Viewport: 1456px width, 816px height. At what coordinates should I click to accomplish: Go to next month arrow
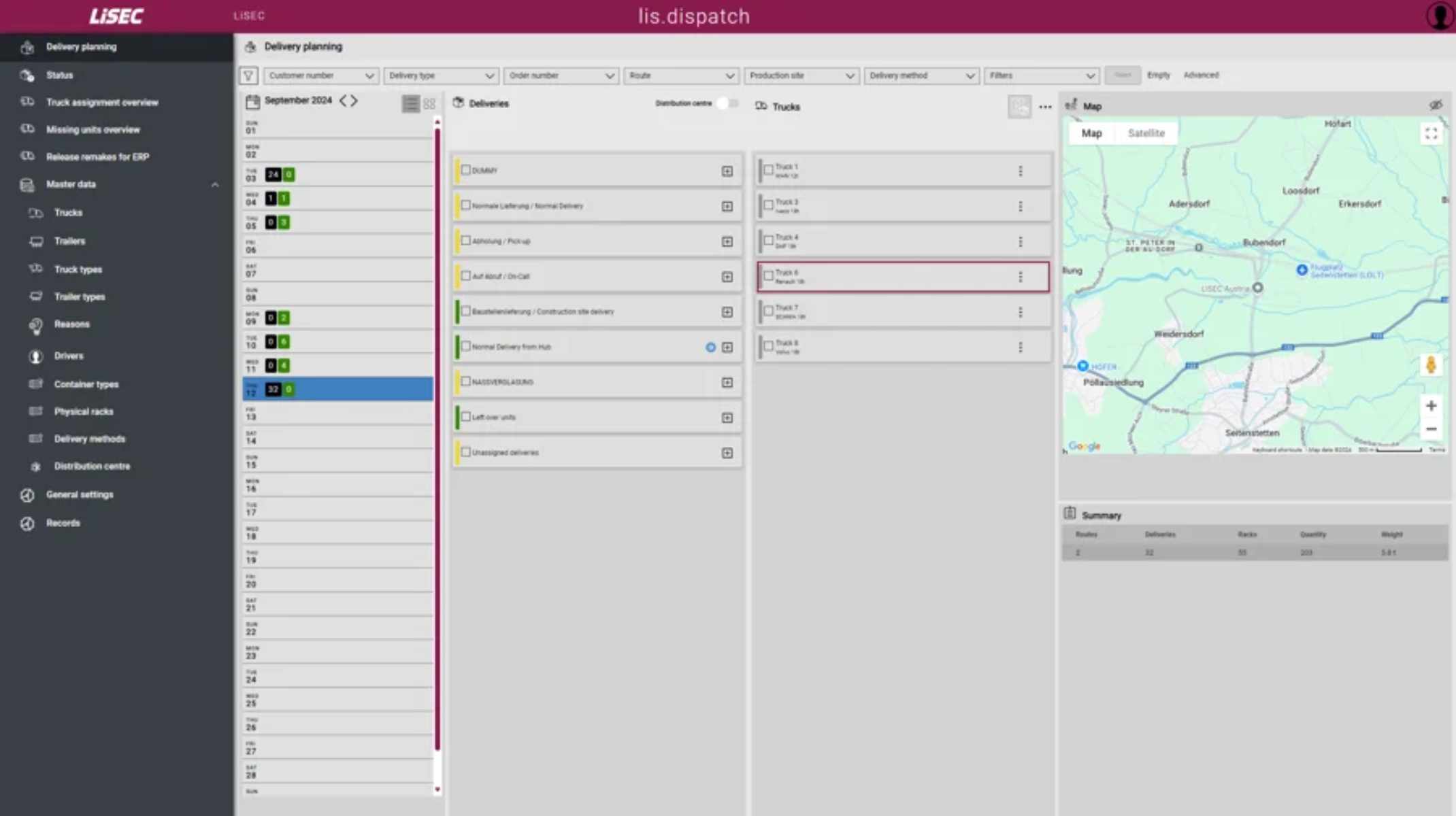point(354,101)
